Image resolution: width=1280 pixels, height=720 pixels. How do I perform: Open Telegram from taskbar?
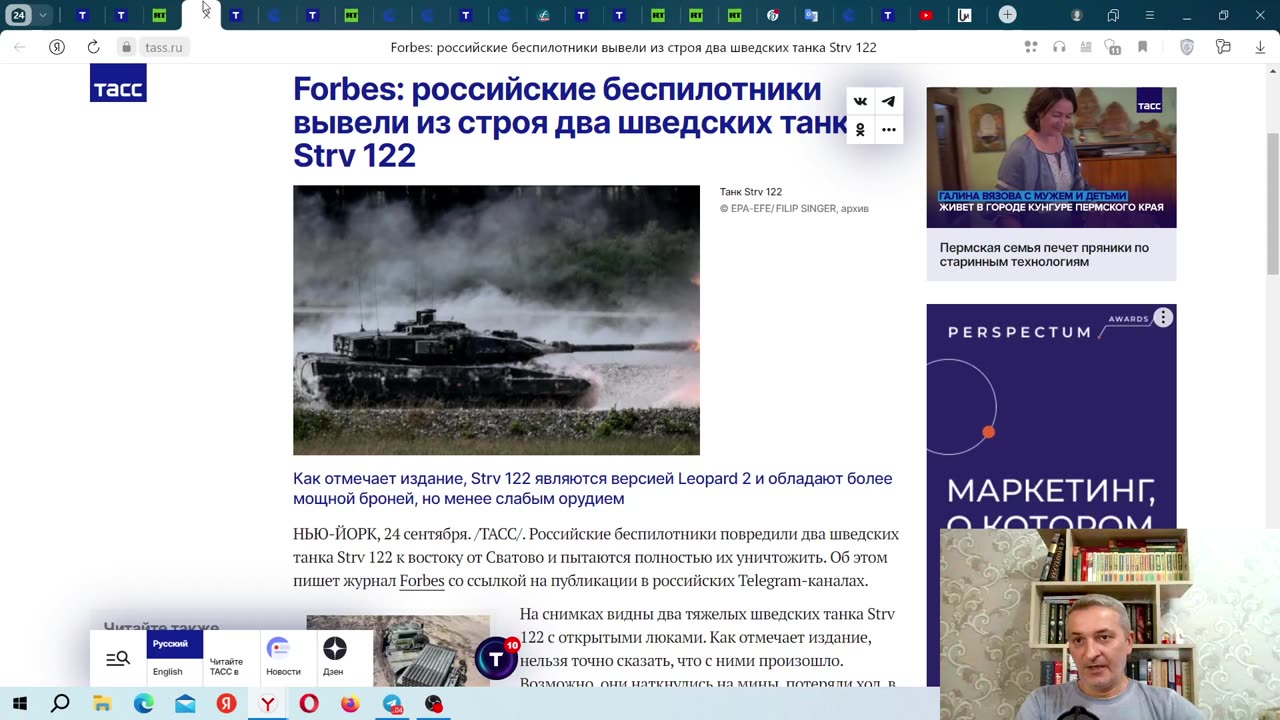tap(392, 704)
